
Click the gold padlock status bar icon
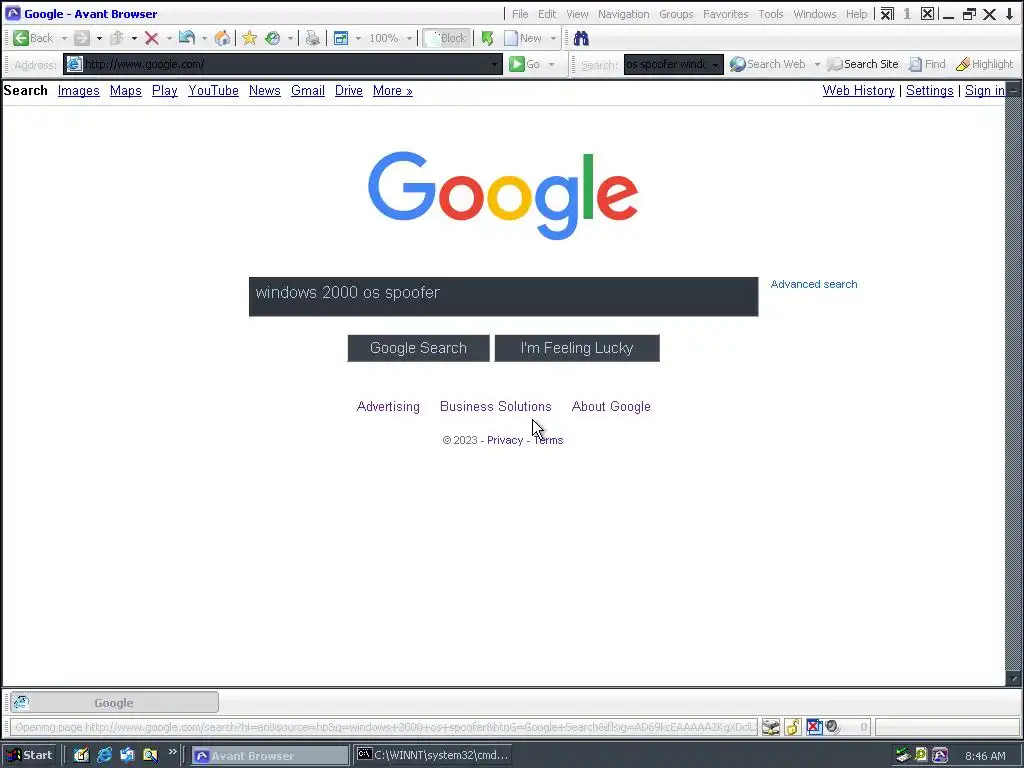click(x=793, y=727)
